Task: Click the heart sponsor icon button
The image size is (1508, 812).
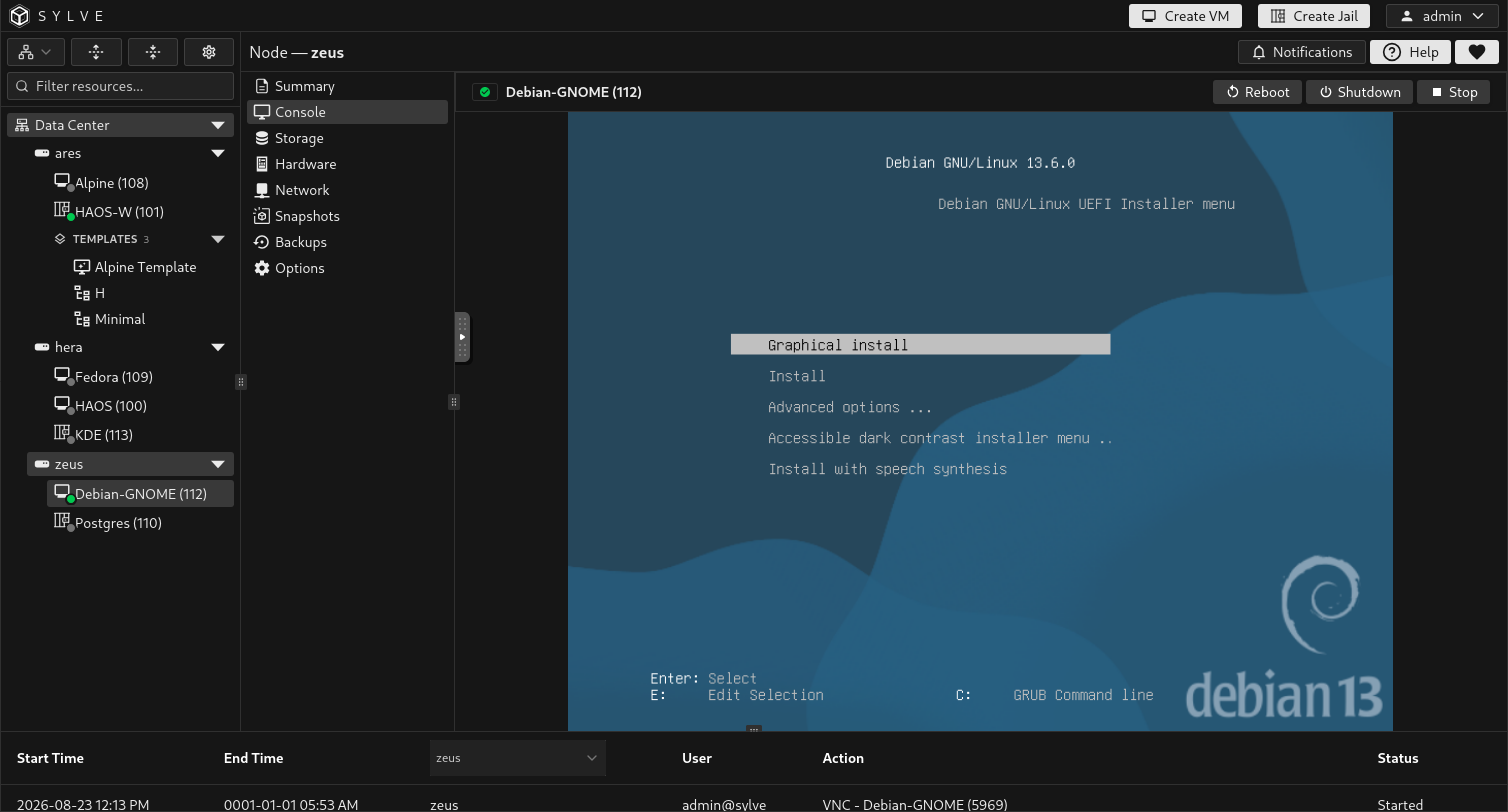Action: tap(1476, 52)
